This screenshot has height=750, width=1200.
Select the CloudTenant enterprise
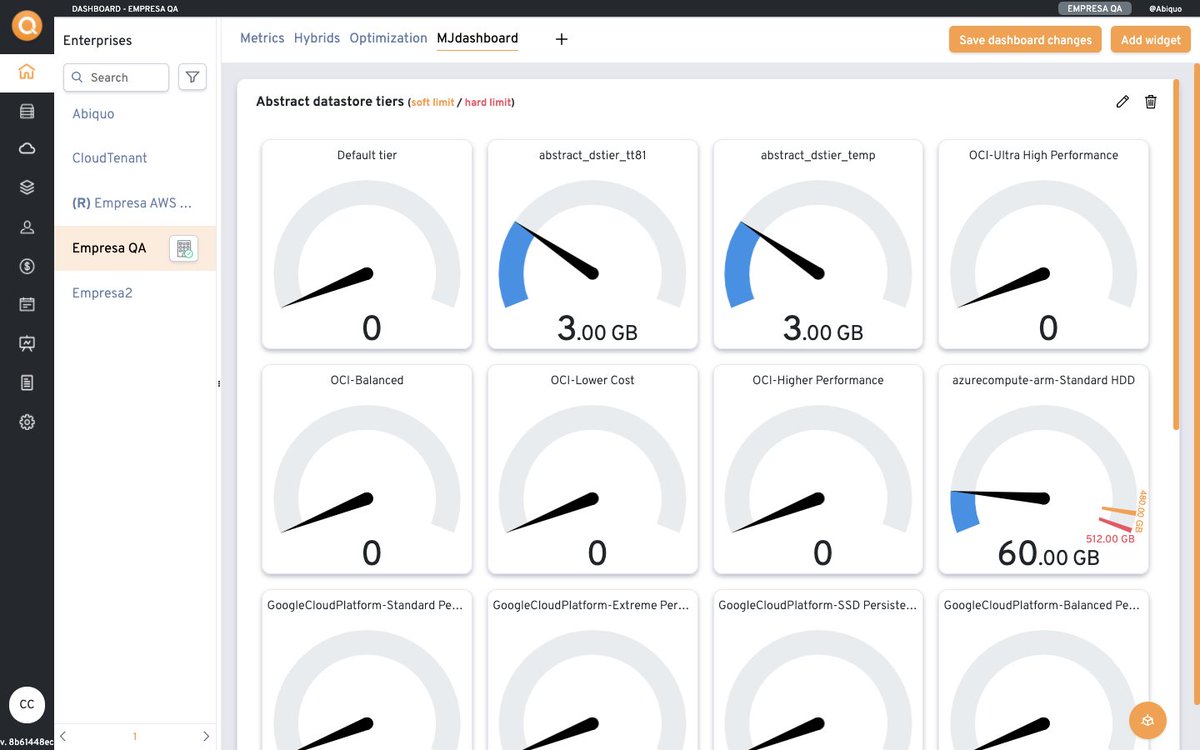pos(109,158)
